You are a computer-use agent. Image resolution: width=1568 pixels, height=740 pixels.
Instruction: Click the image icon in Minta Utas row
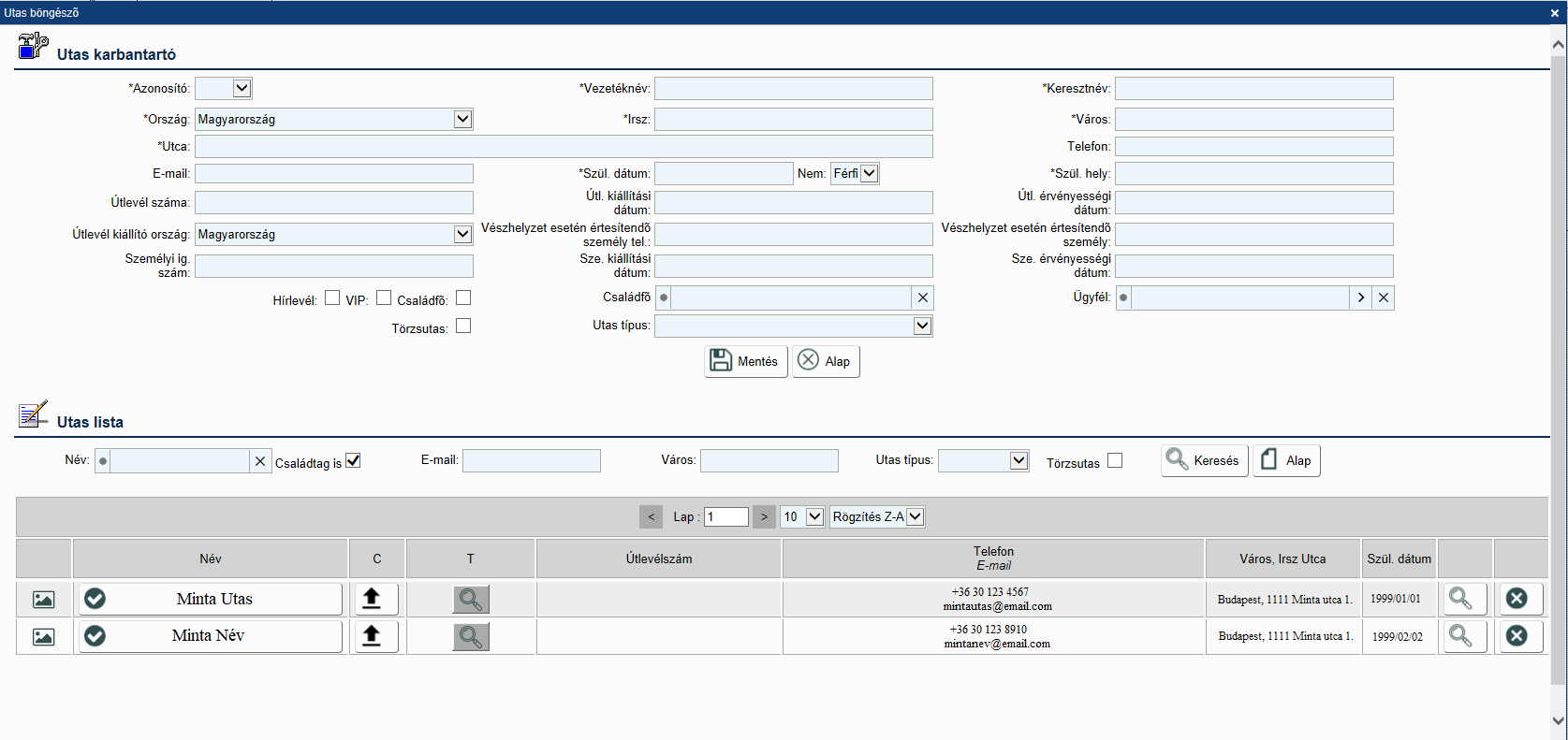(x=43, y=600)
